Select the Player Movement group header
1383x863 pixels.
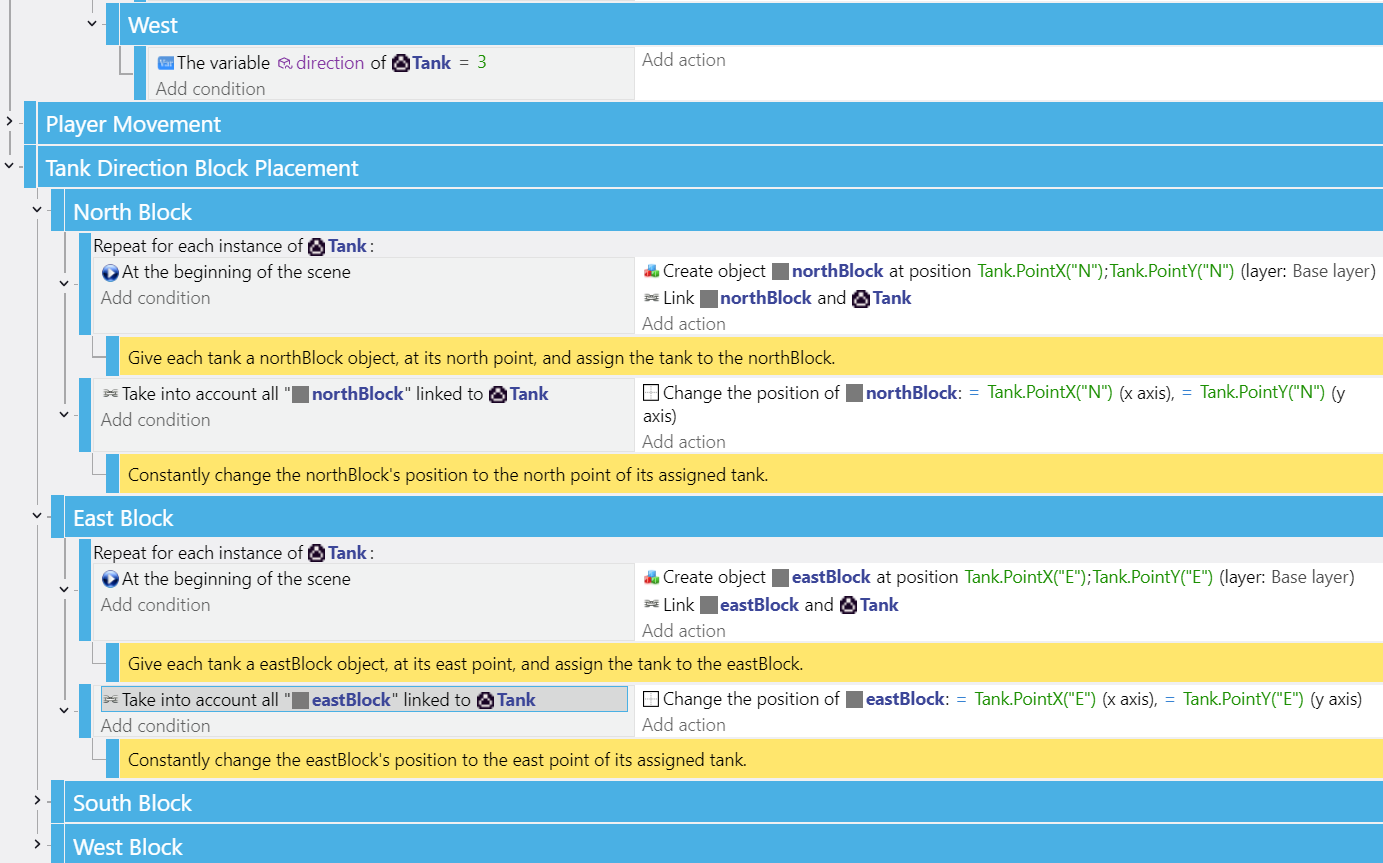tap(130, 123)
